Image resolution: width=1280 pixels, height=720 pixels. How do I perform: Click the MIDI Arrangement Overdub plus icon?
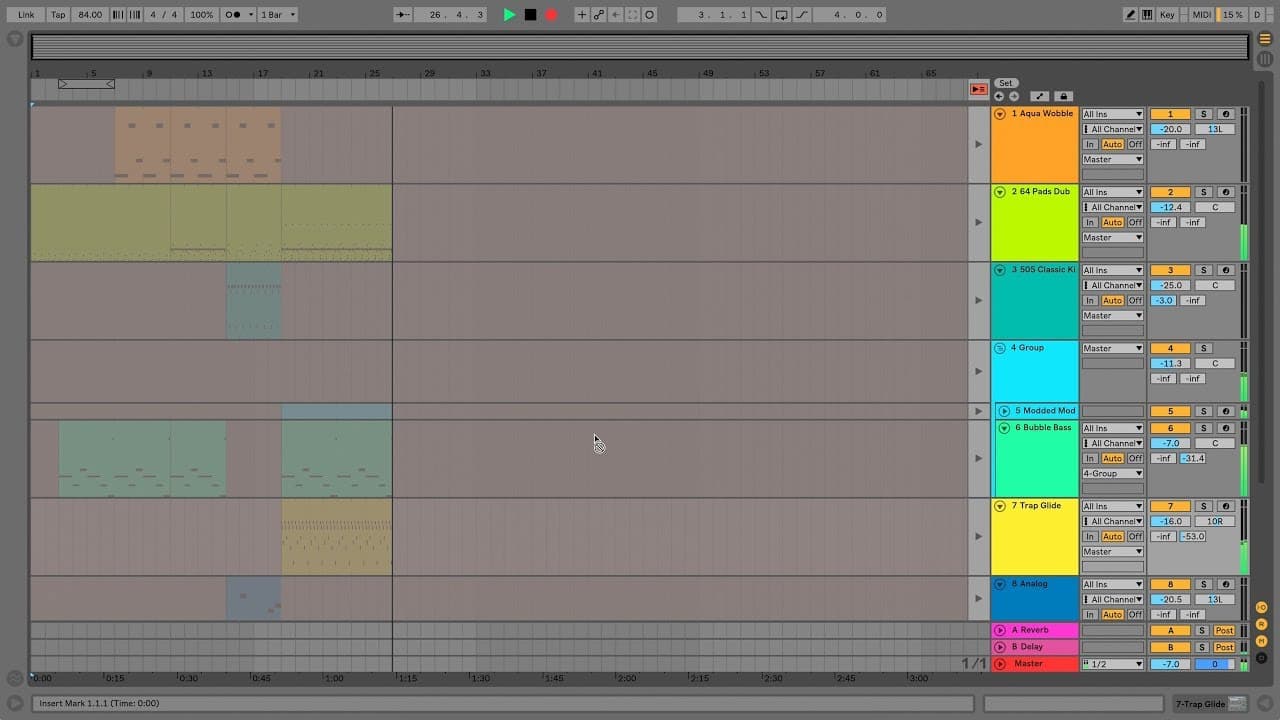(582, 15)
